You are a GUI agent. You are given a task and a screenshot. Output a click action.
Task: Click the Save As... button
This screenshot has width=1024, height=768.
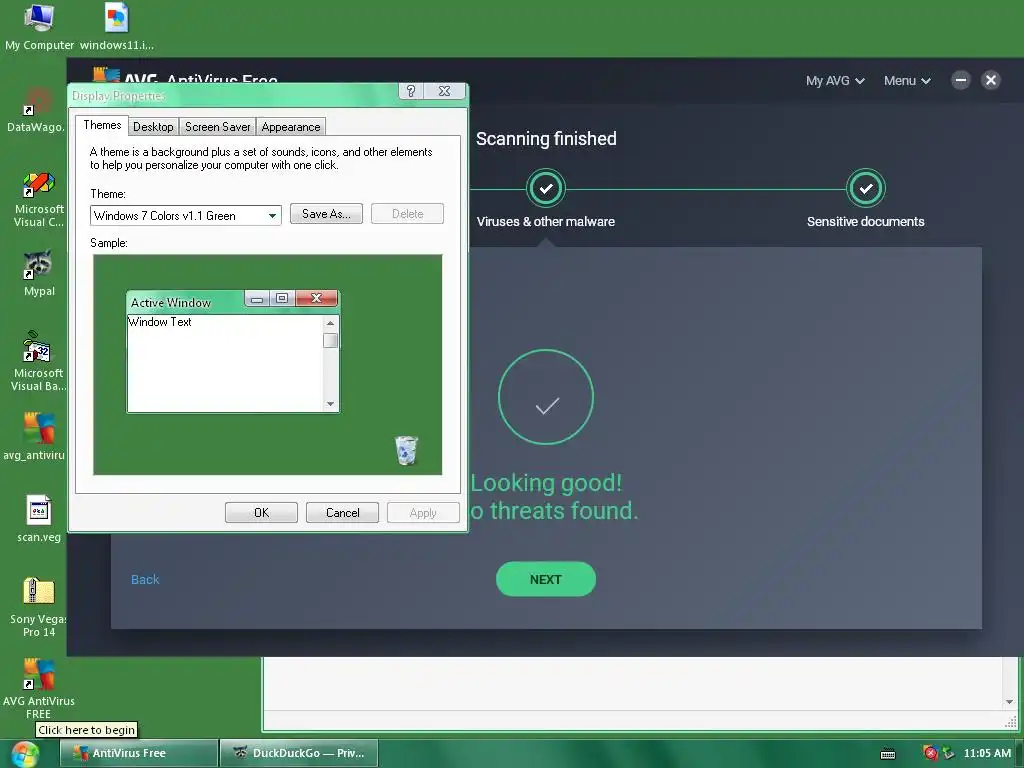click(x=326, y=214)
